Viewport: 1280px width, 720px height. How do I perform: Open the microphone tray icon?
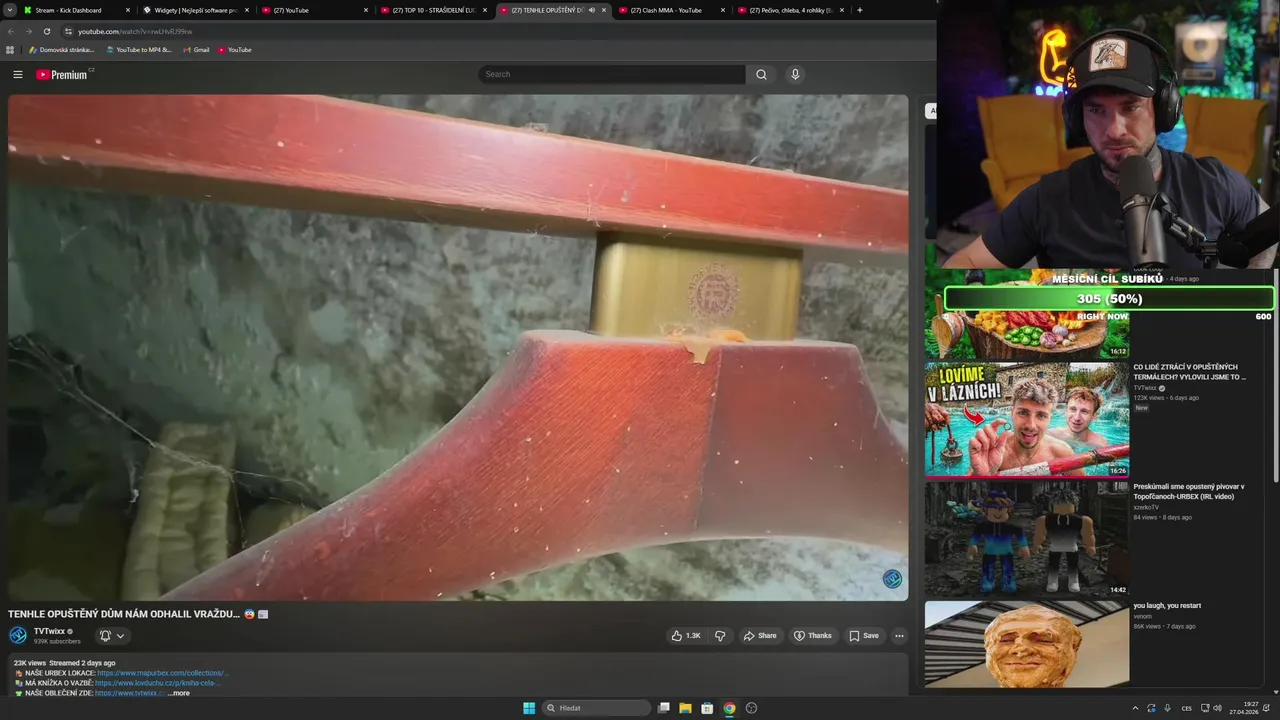(1167, 708)
